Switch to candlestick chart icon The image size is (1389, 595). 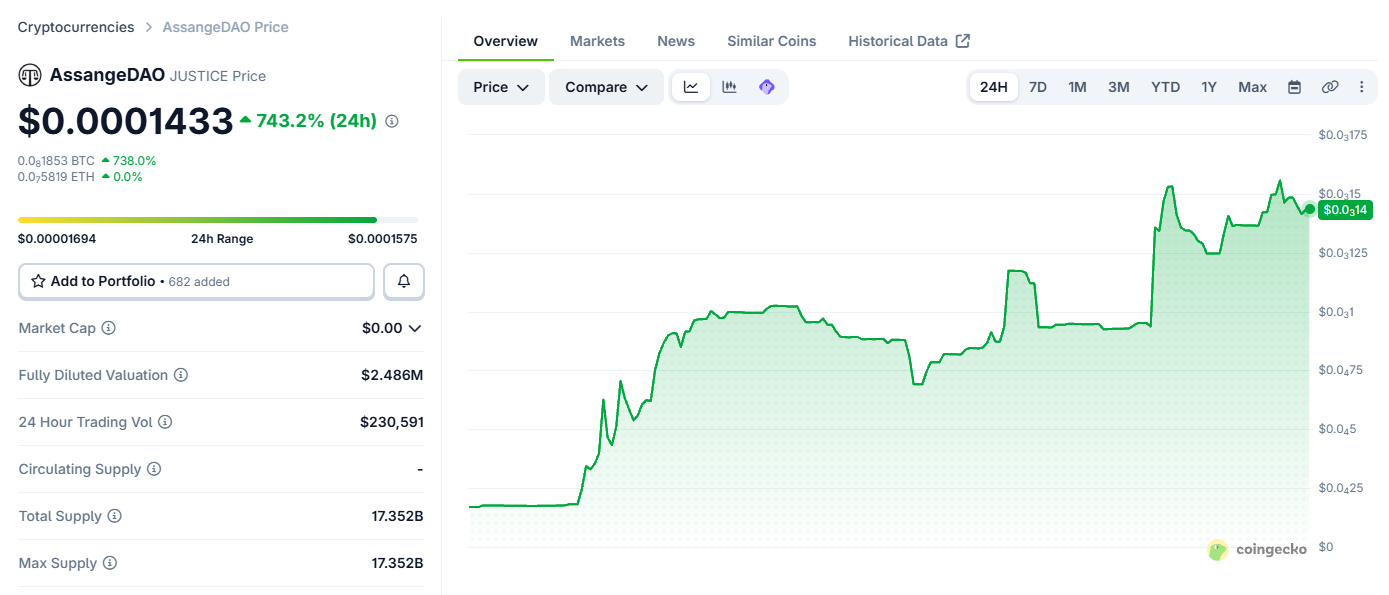(729, 87)
